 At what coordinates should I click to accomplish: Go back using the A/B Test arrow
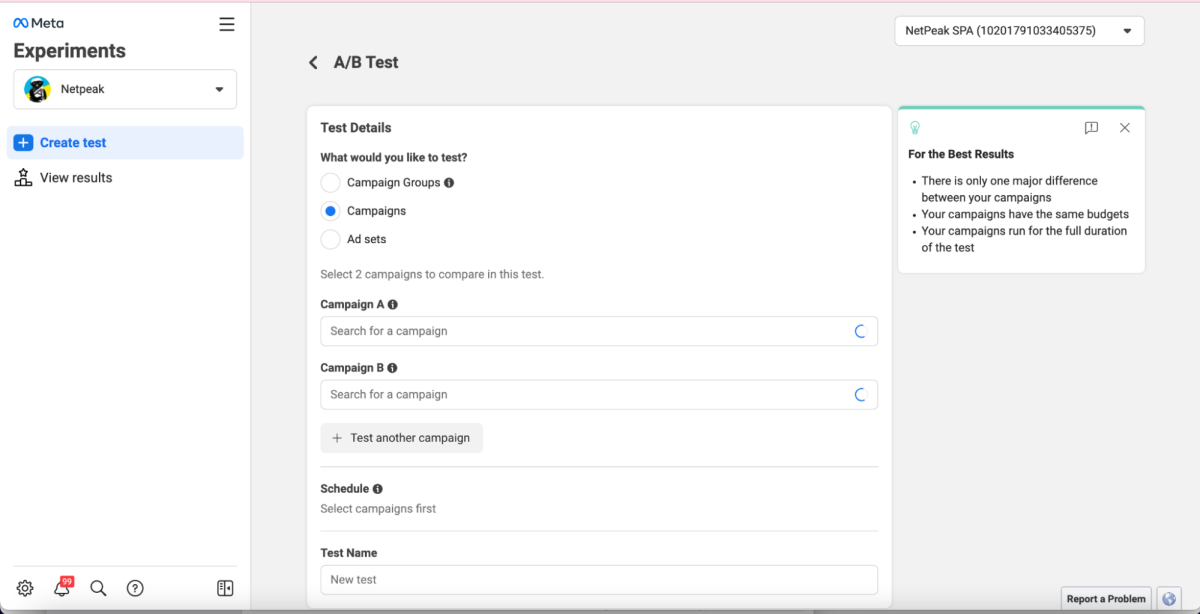point(313,62)
